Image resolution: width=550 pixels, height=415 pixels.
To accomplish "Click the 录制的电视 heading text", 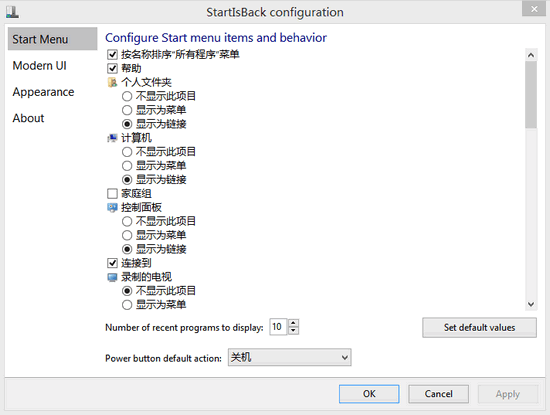I will (x=146, y=277).
